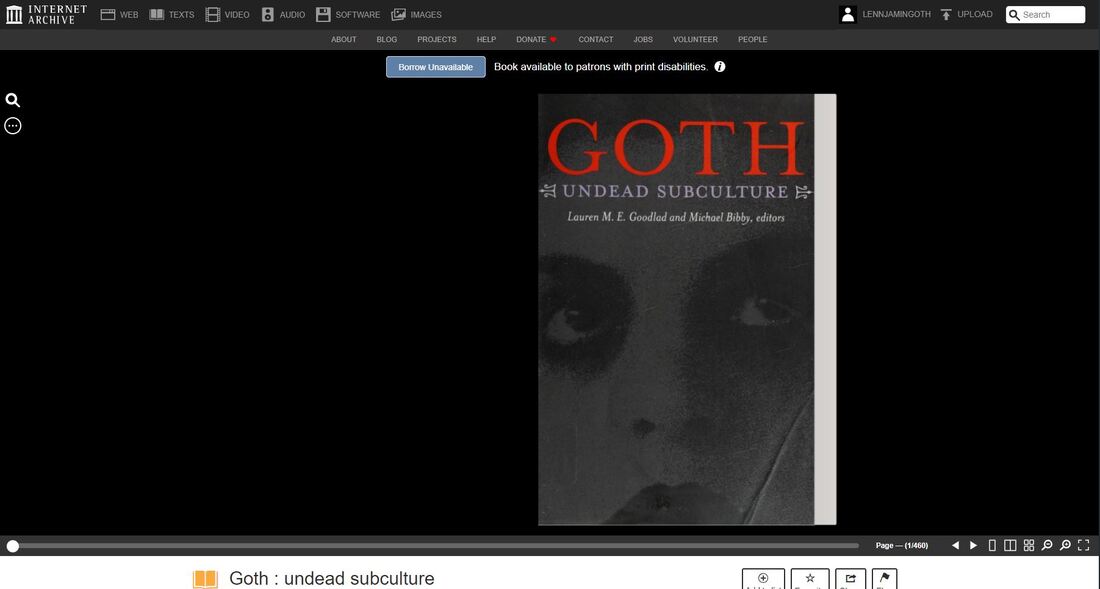Open the more options ellipsis menu
Image resolution: width=1100 pixels, height=589 pixels.
coord(13,126)
